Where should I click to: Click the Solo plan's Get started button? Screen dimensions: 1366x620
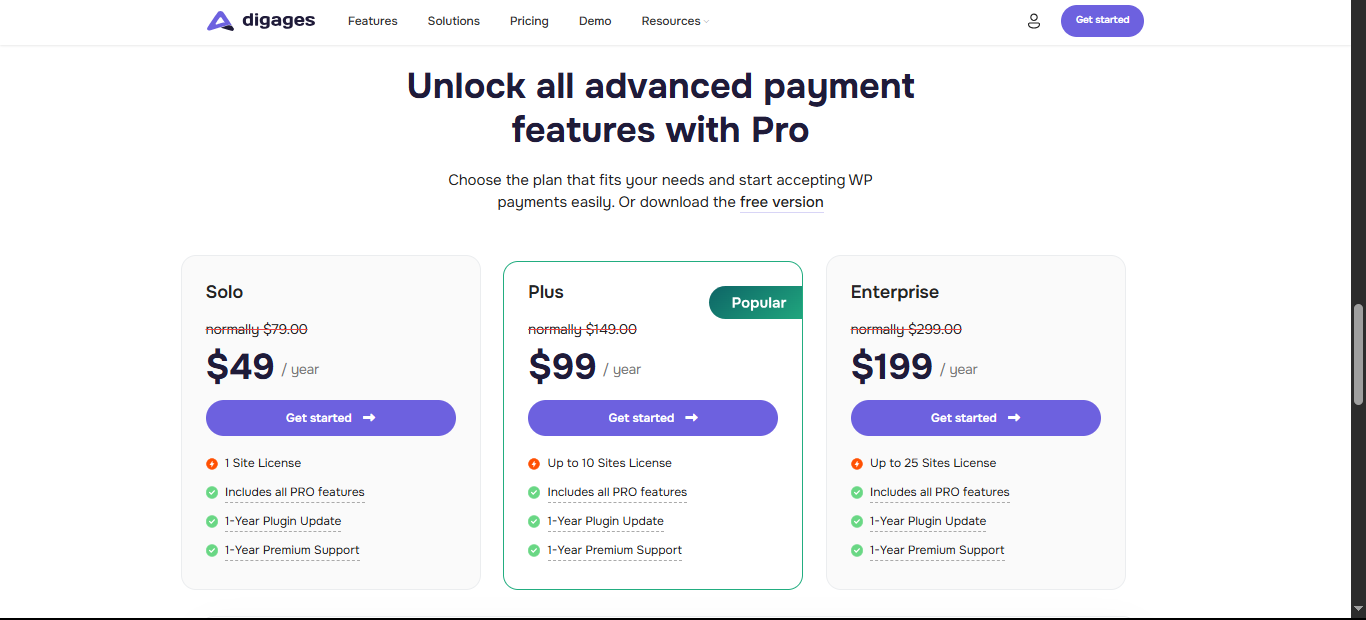click(330, 418)
